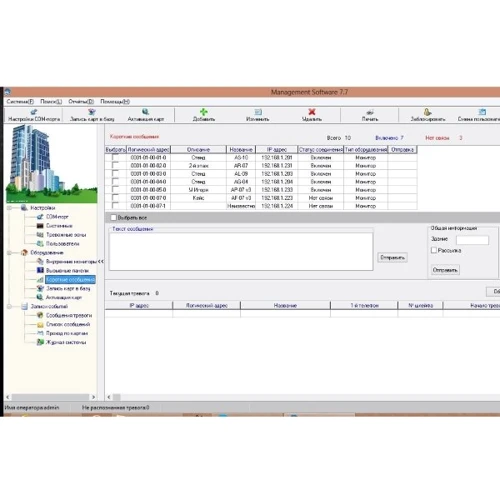Select Записи событий node in the tree

tap(49, 306)
